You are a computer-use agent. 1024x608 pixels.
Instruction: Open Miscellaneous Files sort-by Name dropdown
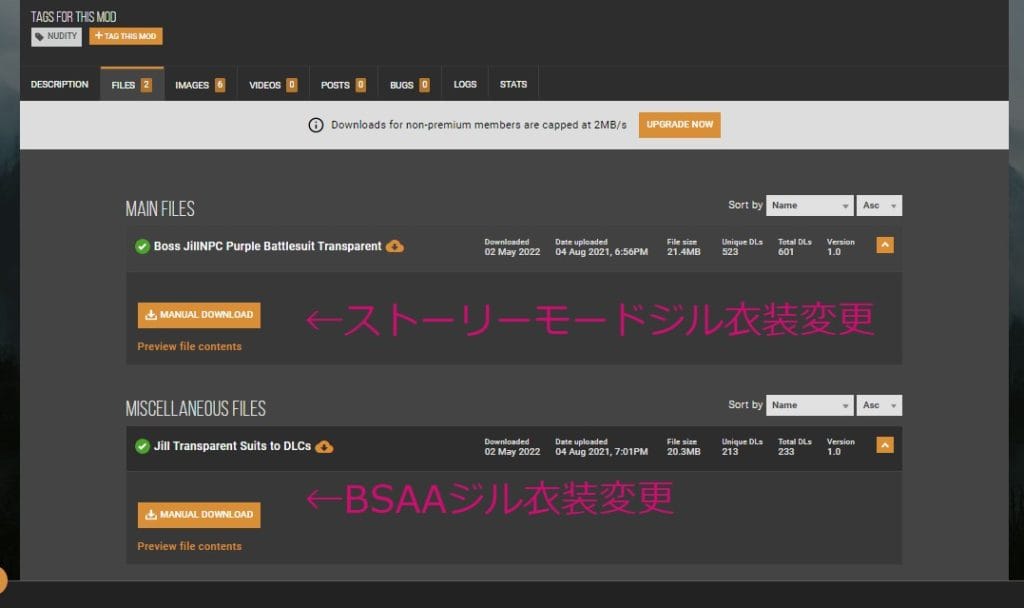[x=809, y=405]
